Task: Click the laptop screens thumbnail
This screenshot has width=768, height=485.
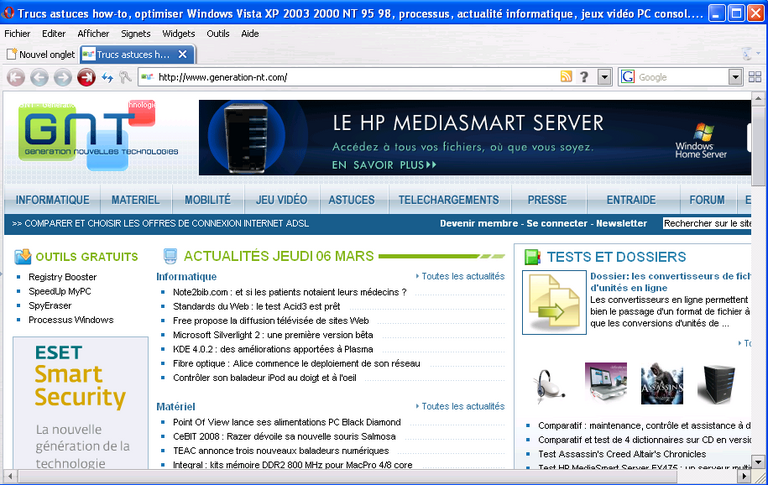Action: pos(606,382)
